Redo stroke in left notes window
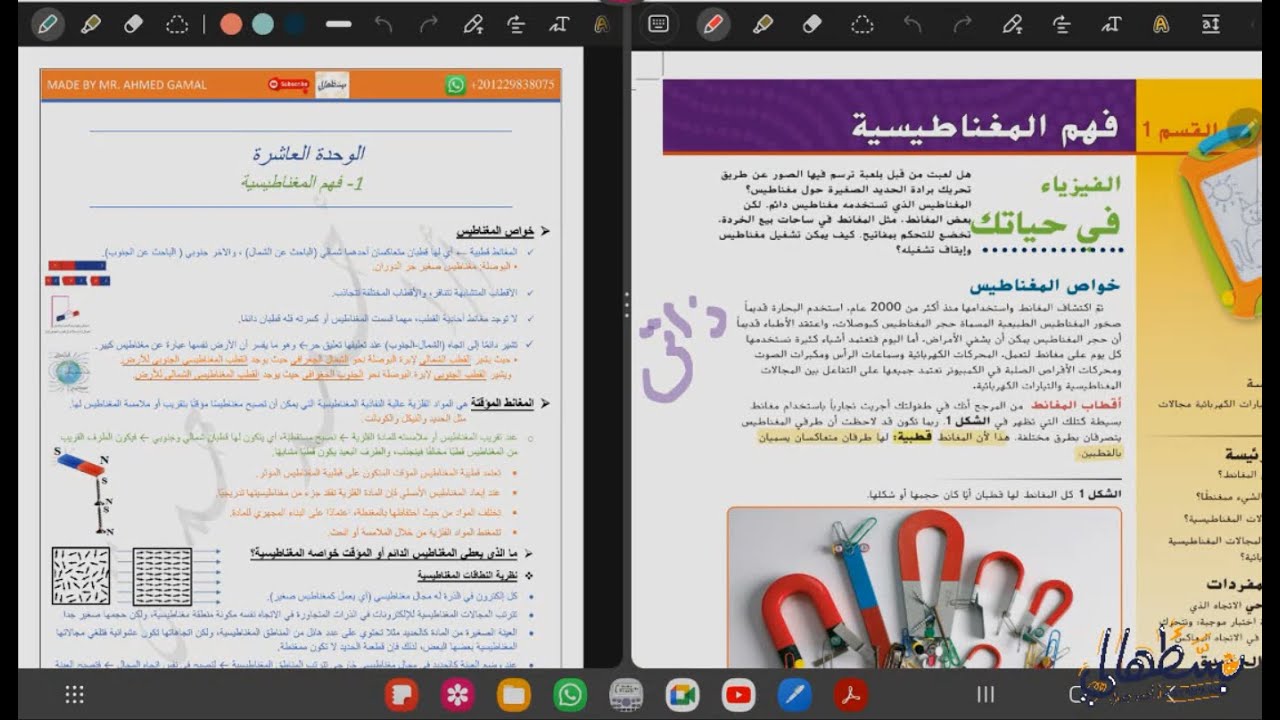This screenshot has width=1280, height=720. point(428,24)
